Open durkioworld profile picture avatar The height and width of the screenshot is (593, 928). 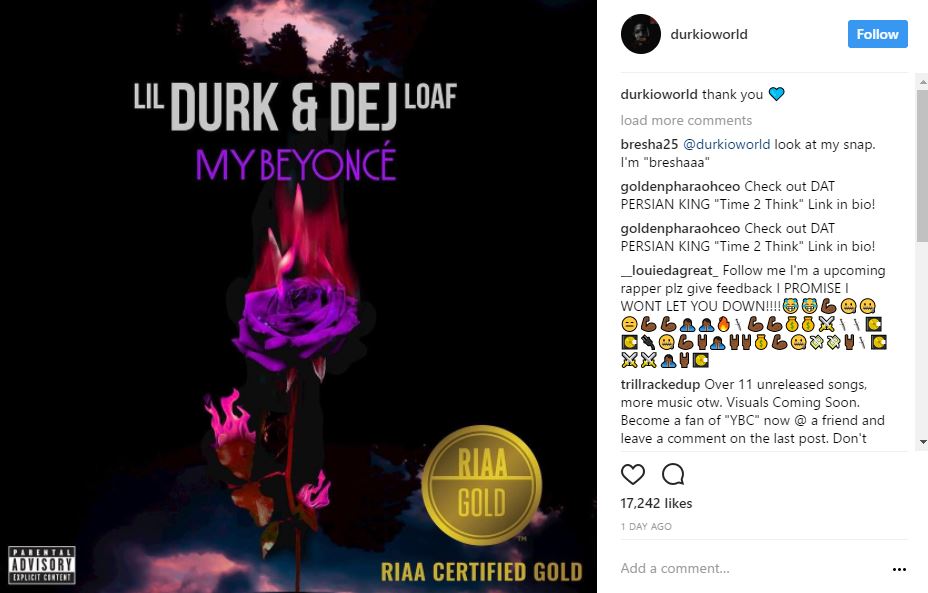tap(640, 34)
